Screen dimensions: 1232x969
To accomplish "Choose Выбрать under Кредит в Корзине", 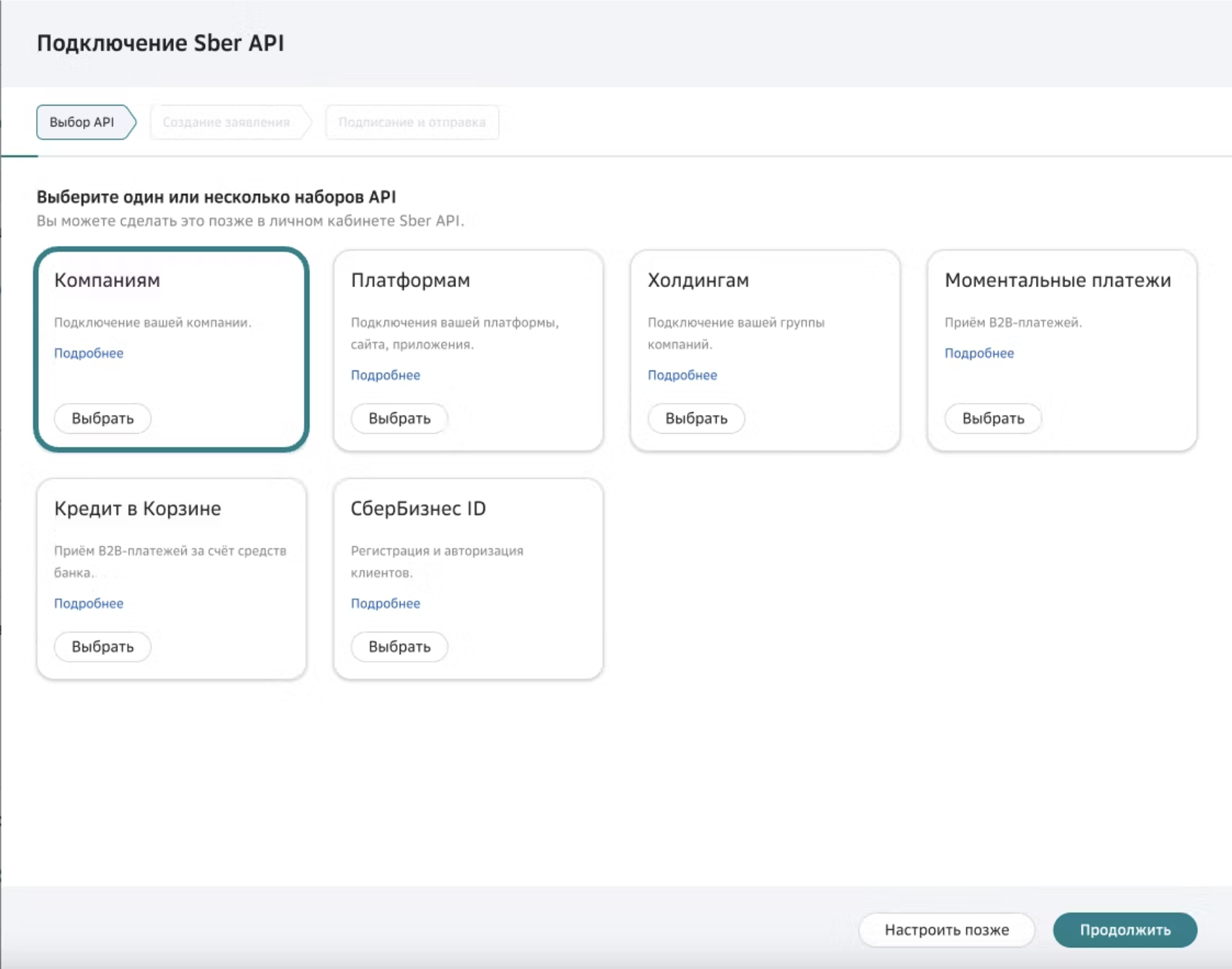I will click(x=103, y=646).
